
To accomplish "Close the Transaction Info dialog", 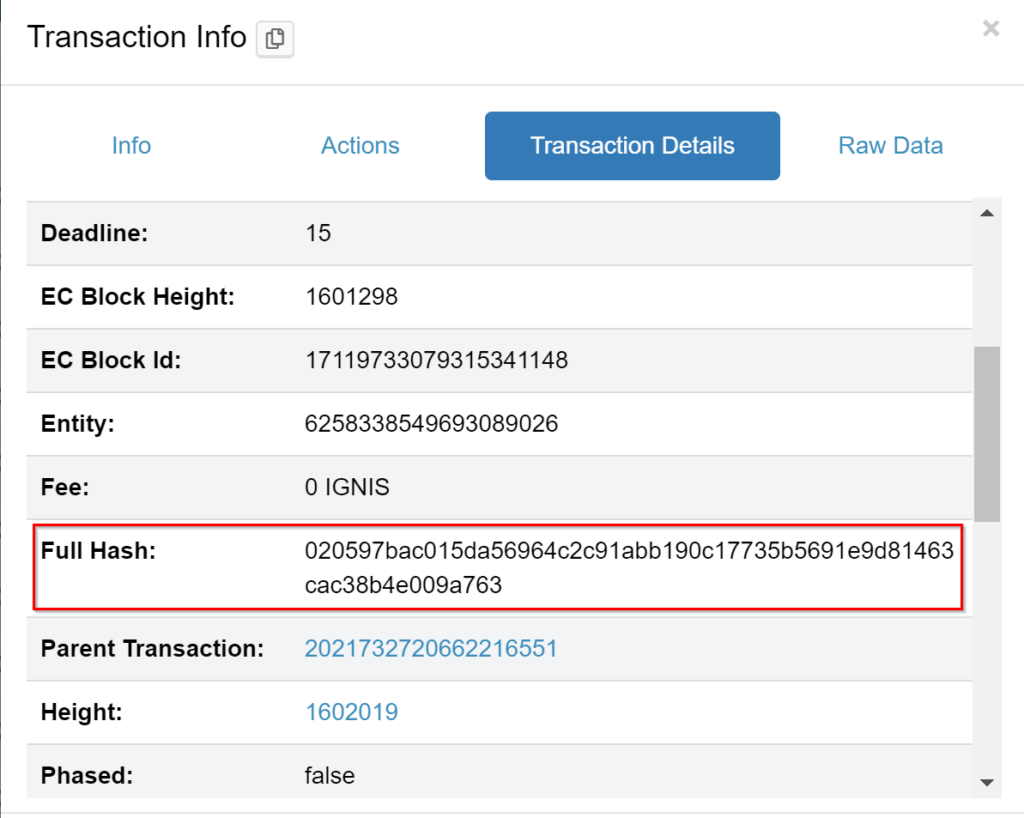I will pyautogui.click(x=991, y=29).
